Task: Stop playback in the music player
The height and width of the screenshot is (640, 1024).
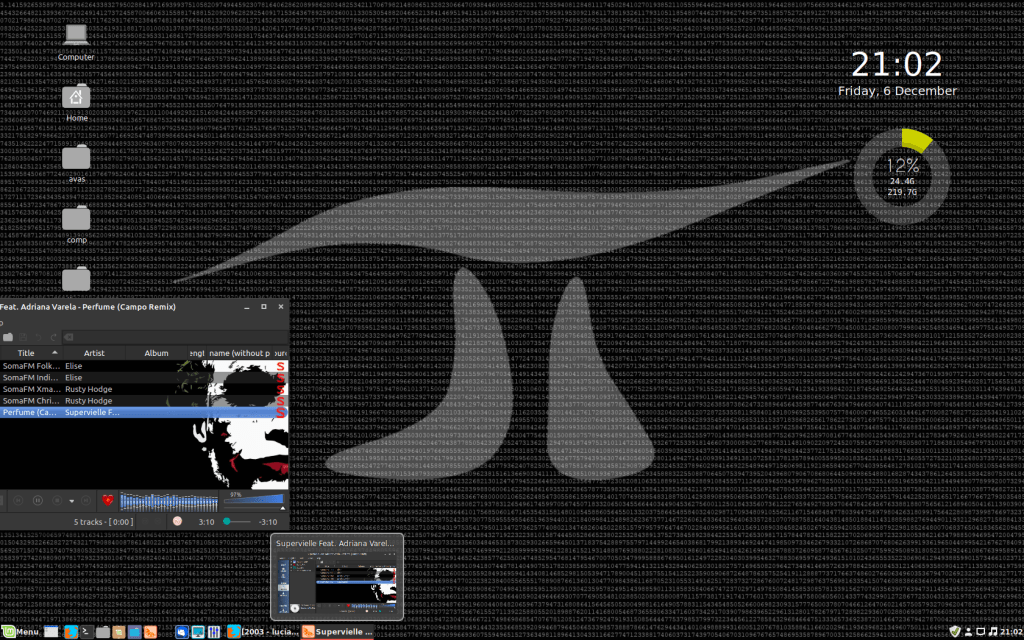Action: tap(56, 500)
